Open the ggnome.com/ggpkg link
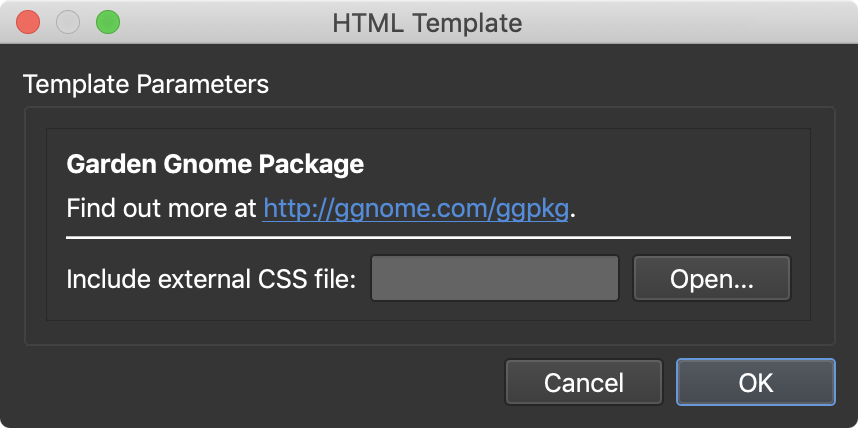 point(415,210)
